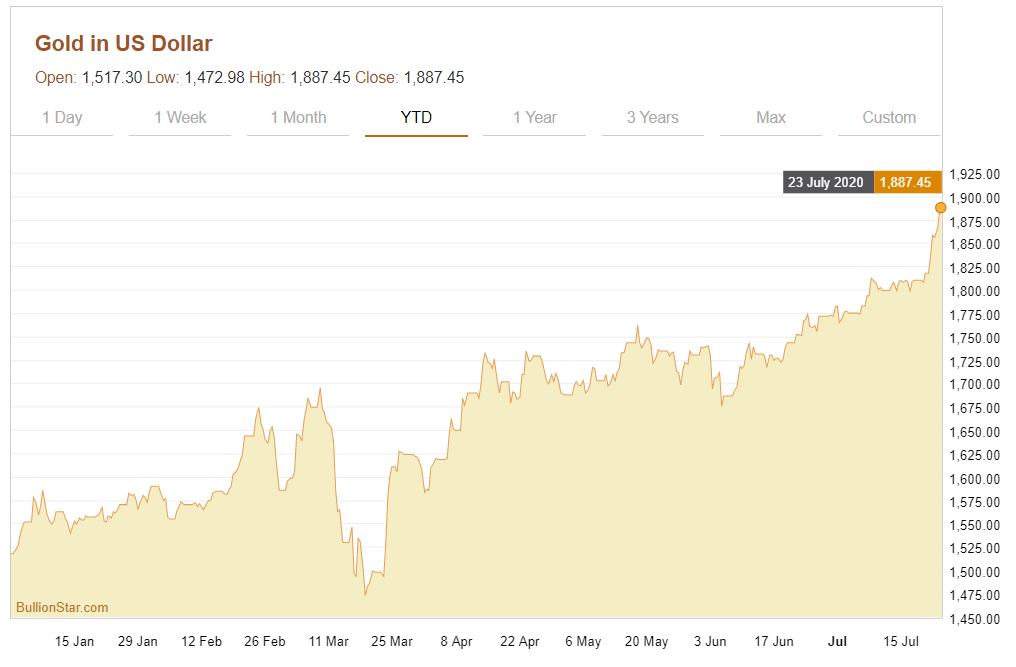The image size is (1016, 667).
Task: Click the 6 May axis label
Action: (x=583, y=641)
